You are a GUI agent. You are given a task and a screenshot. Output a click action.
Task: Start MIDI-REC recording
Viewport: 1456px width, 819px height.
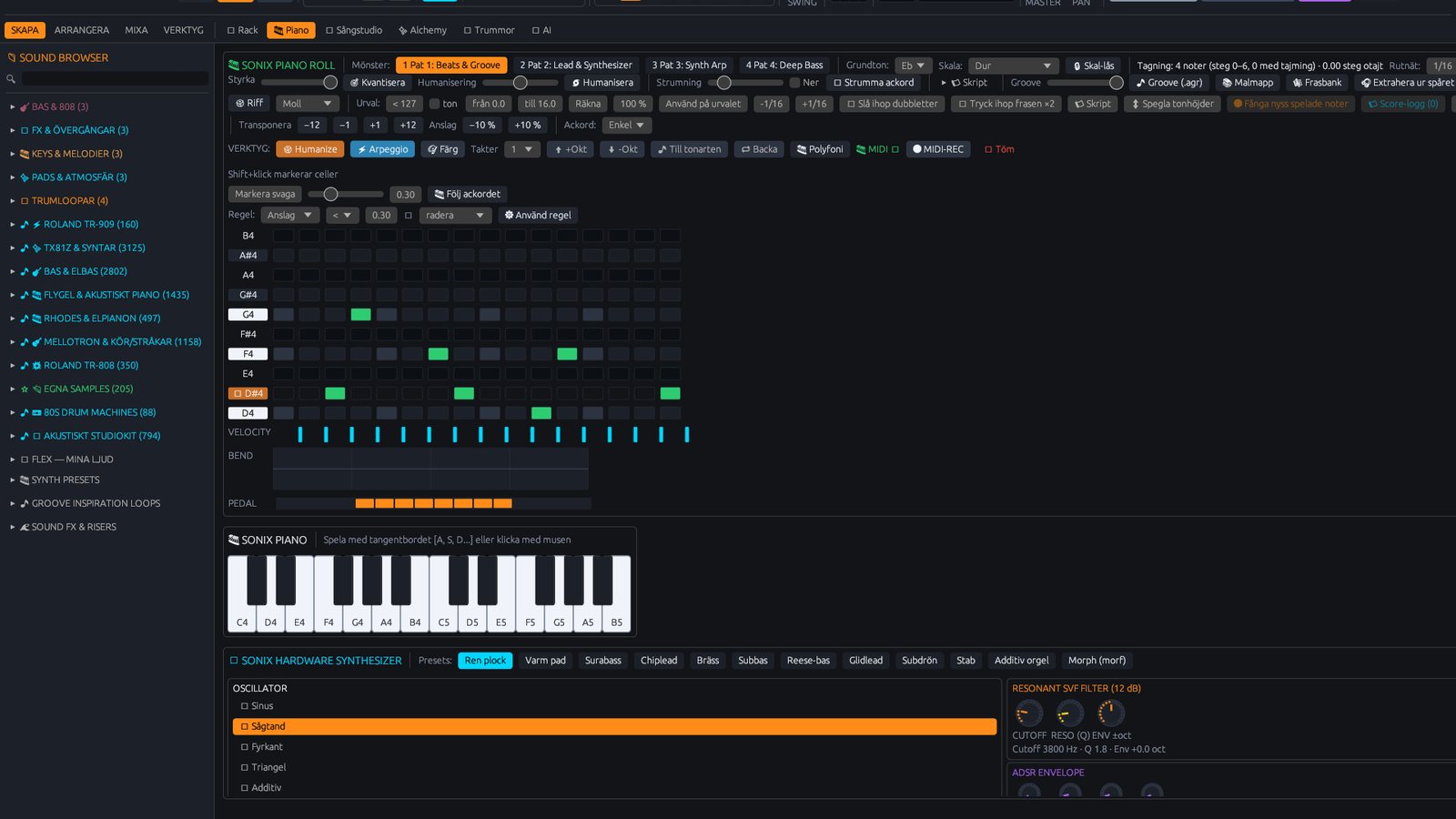[x=937, y=149]
